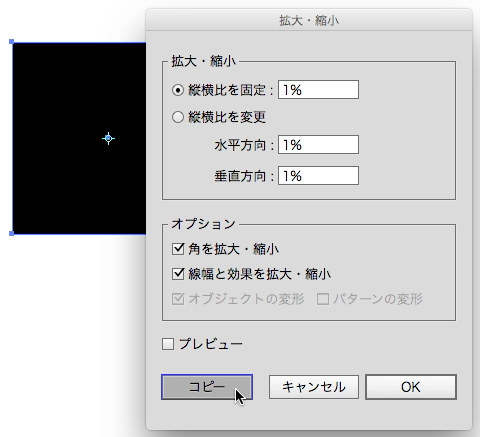Click the 縦横比を固定 percentage field
This screenshot has width=480, height=437.
pos(318,90)
